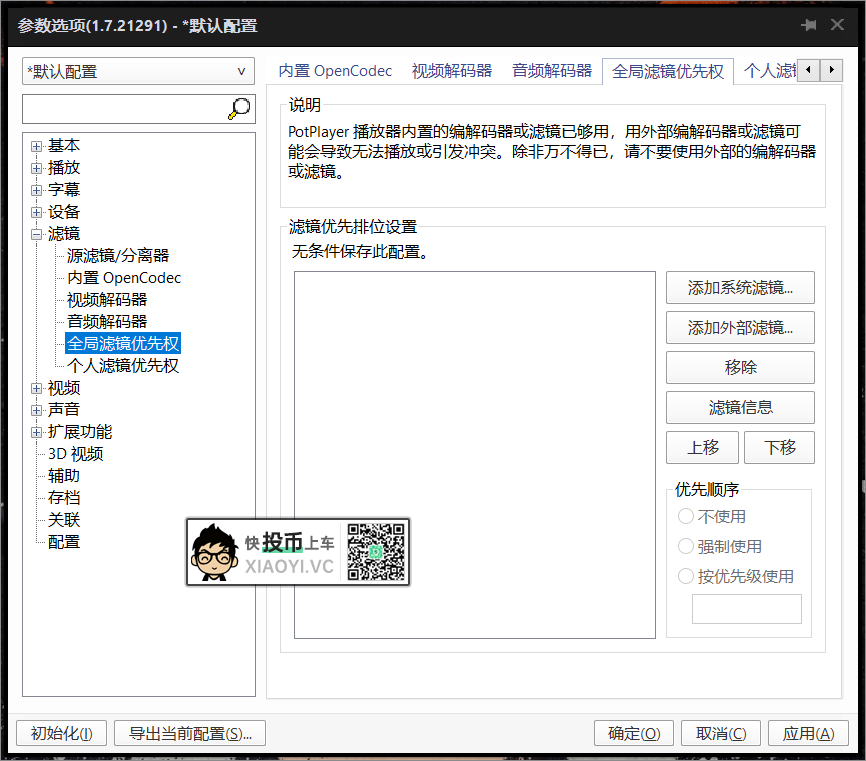The image size is (866, 761).
Task: Select the 按优先级使用 radio option
Action: click(x=686, y=575)
